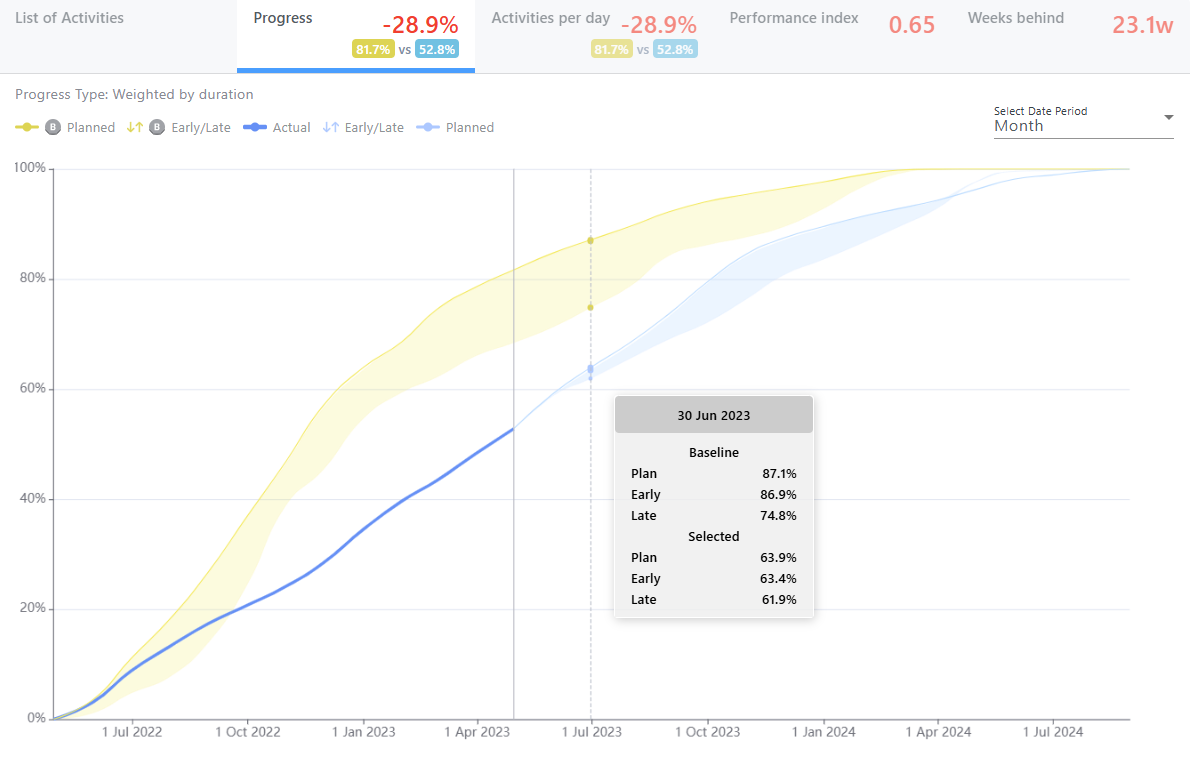The height and width of the screenshot is (782, 1190).
Task: Click the grey B badge beside baseline Early/Late
Action: 157,127
